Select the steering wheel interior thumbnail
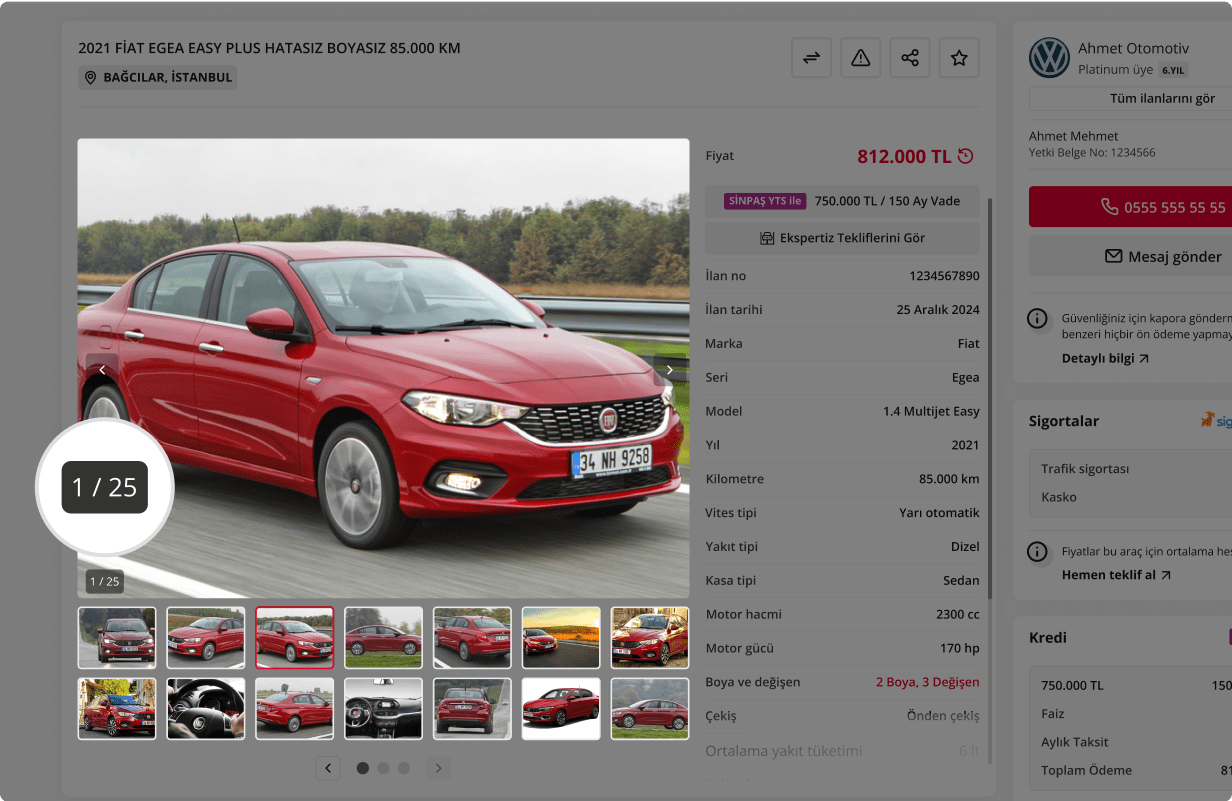Screen dimensions: 1232x801 click(206, 708)
